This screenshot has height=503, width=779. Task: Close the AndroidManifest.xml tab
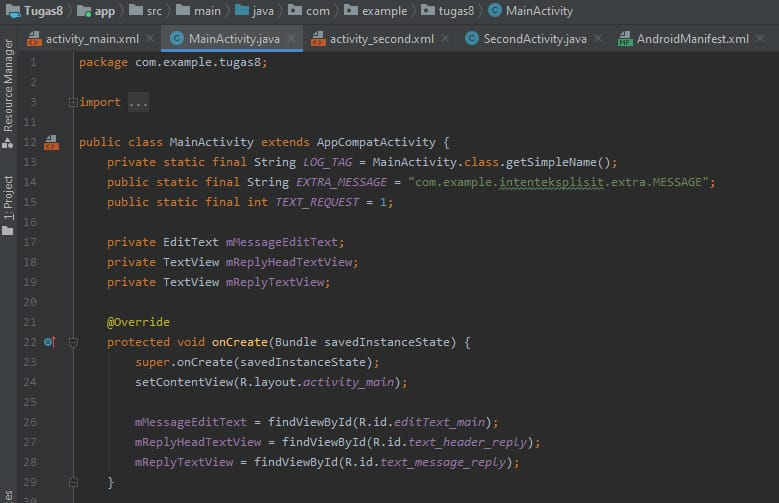pyautogui.click(x=760, y=38)
